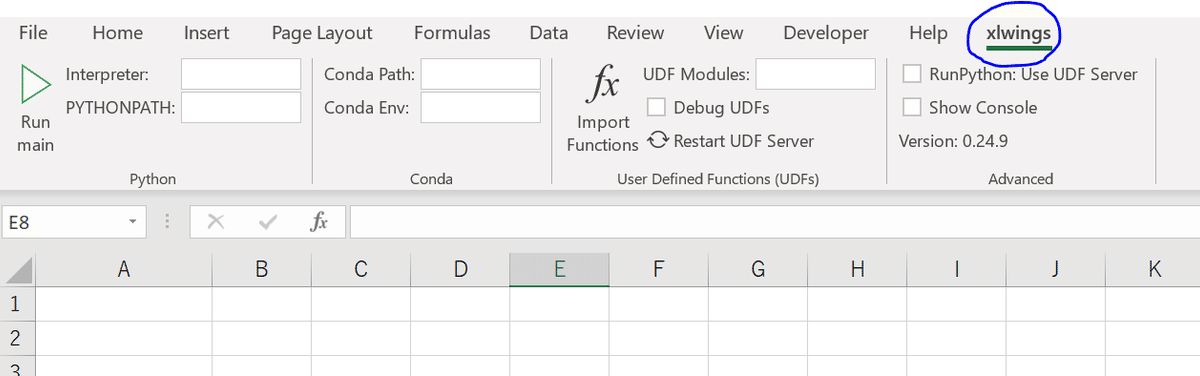Screen dimensions: 1200x376
Task: Click the Conda Env text box
Action: pyautogui.click(x=481, y=107)
